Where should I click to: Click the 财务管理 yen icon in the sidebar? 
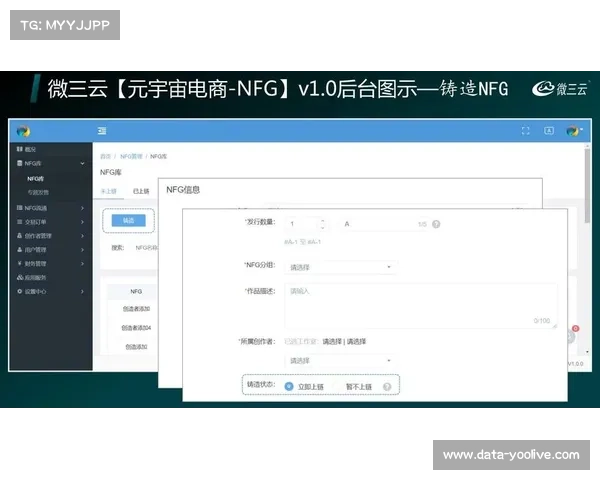point(20,263)
